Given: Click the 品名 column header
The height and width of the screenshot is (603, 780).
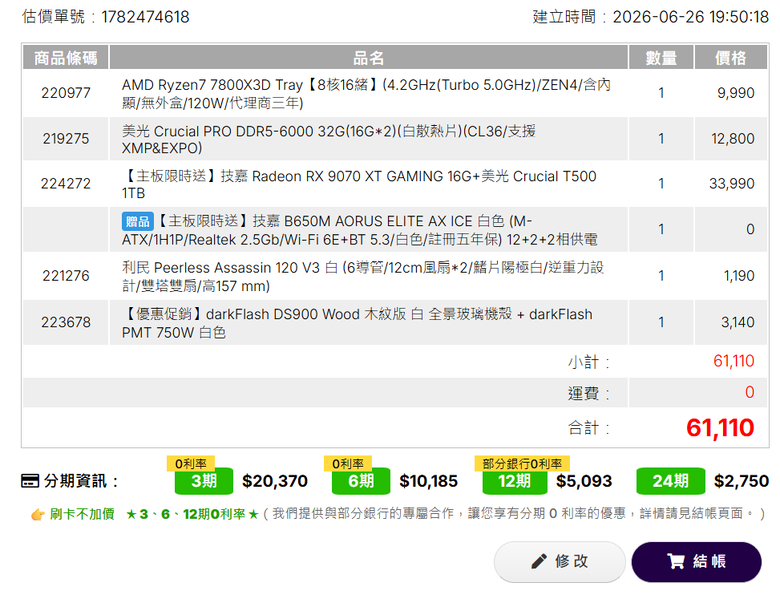Looking at the screenshot, I should coord(369,58).
